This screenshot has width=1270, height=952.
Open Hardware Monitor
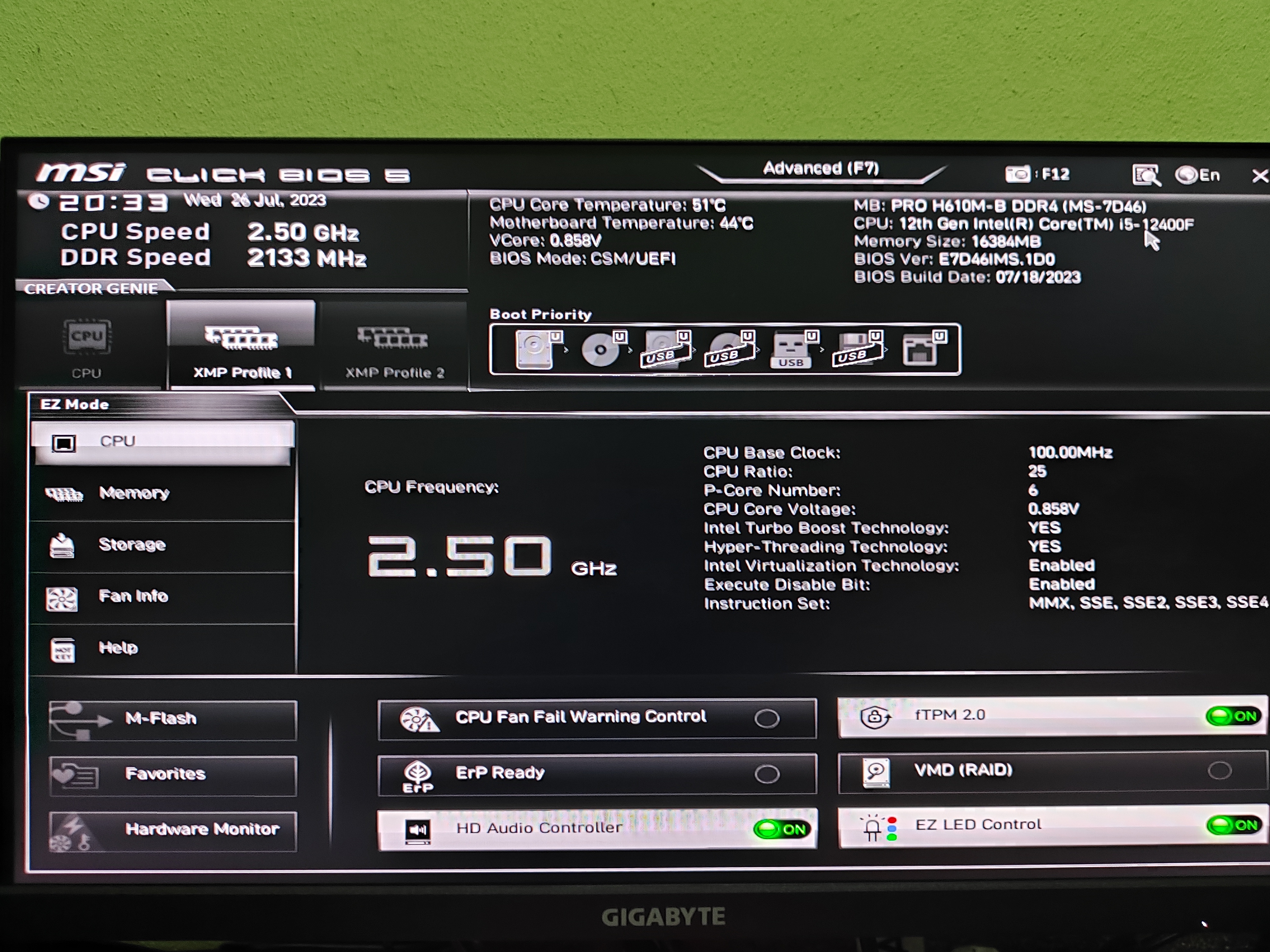[173, 831]
